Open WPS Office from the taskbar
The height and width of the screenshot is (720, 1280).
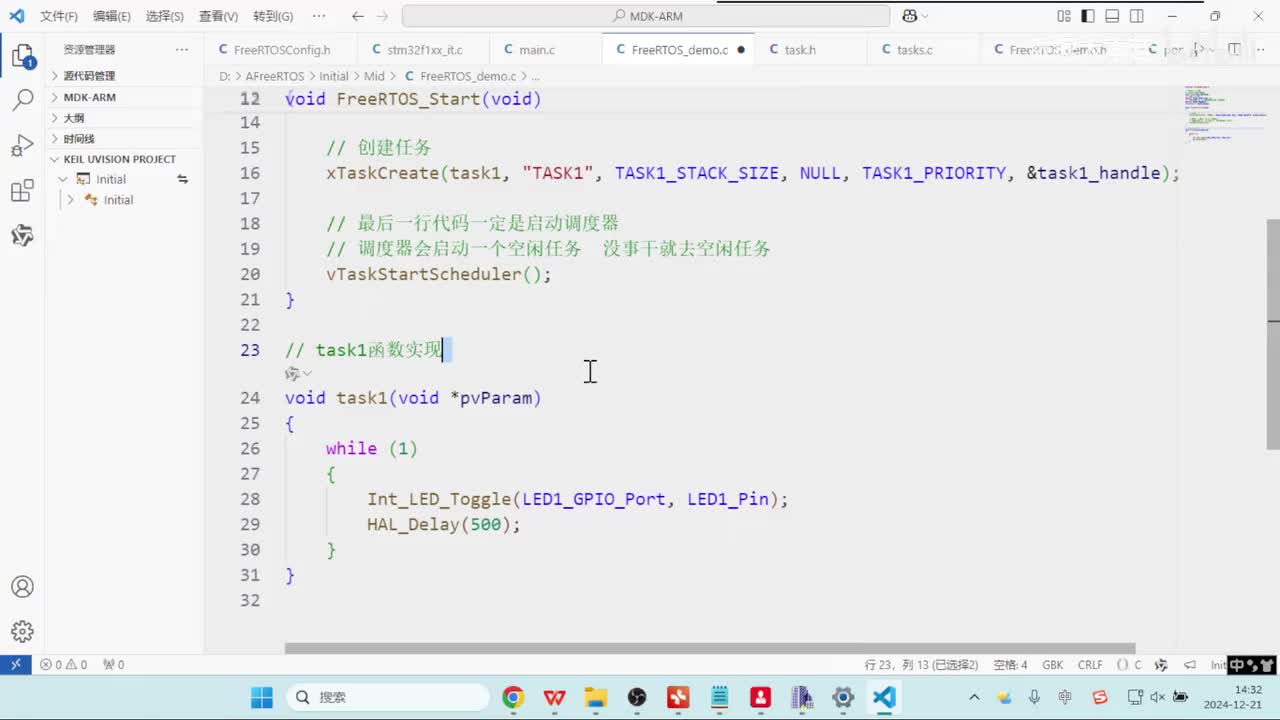point(554,697)
